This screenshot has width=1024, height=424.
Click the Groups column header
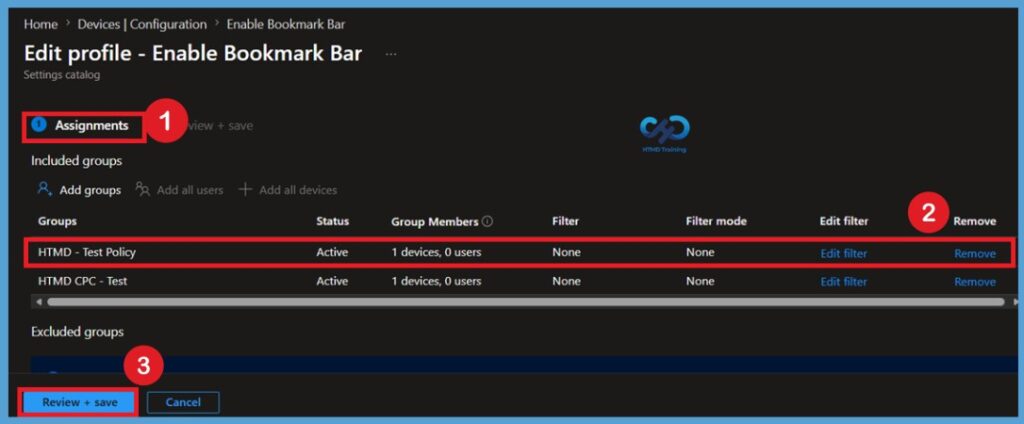click(x=57, y=221)
